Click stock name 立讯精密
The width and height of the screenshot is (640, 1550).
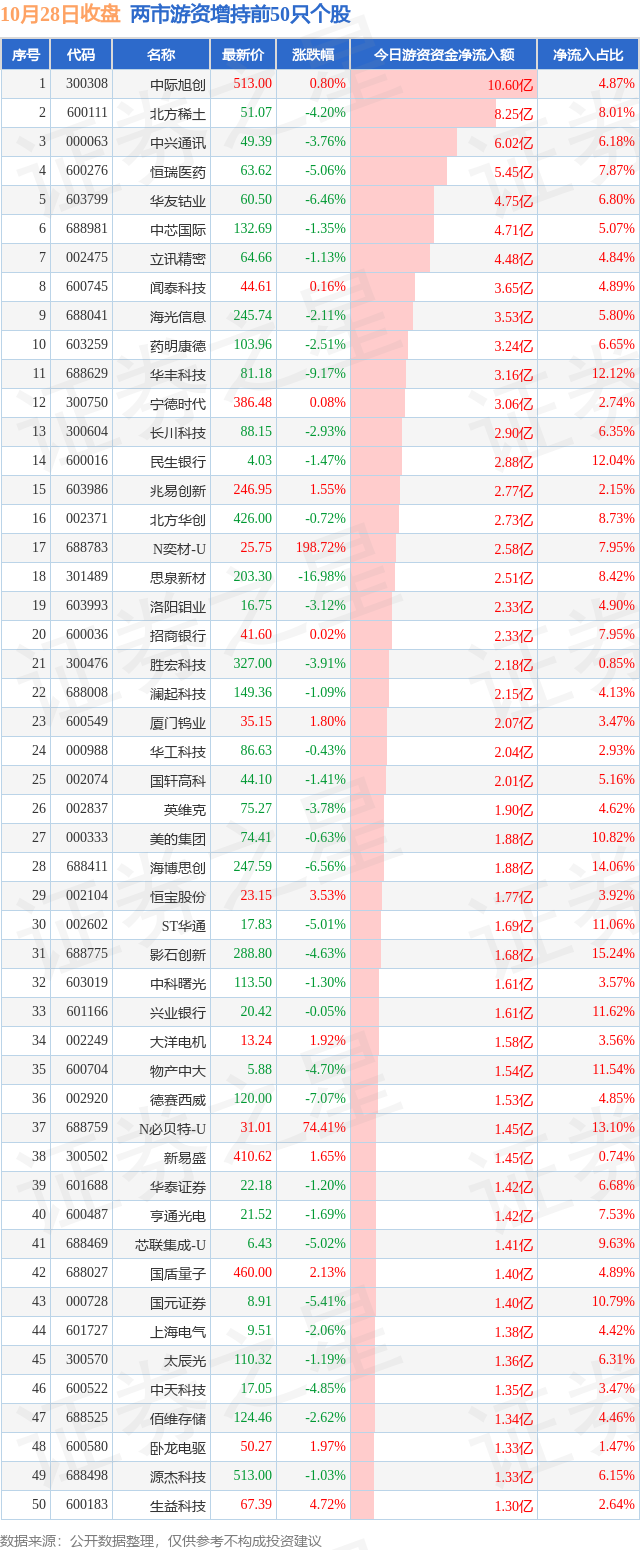point(178,259)
